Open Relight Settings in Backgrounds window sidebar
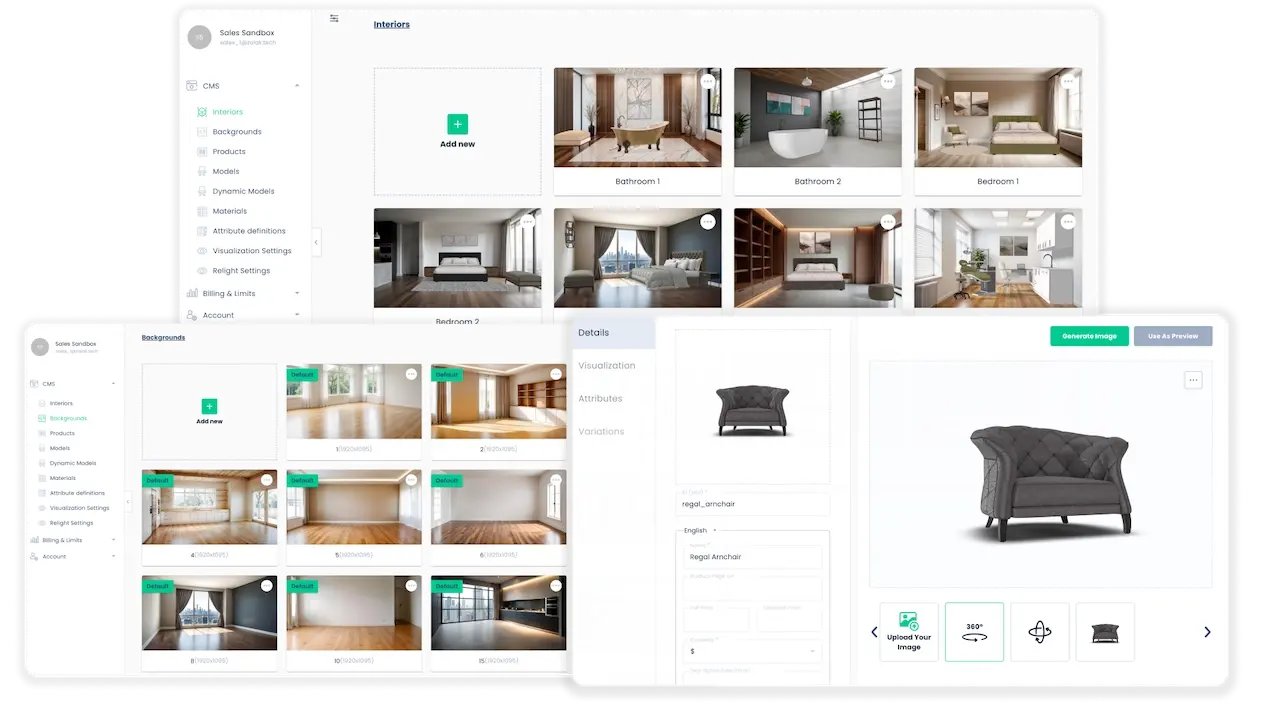1280x720 pixels. (71, 523)
